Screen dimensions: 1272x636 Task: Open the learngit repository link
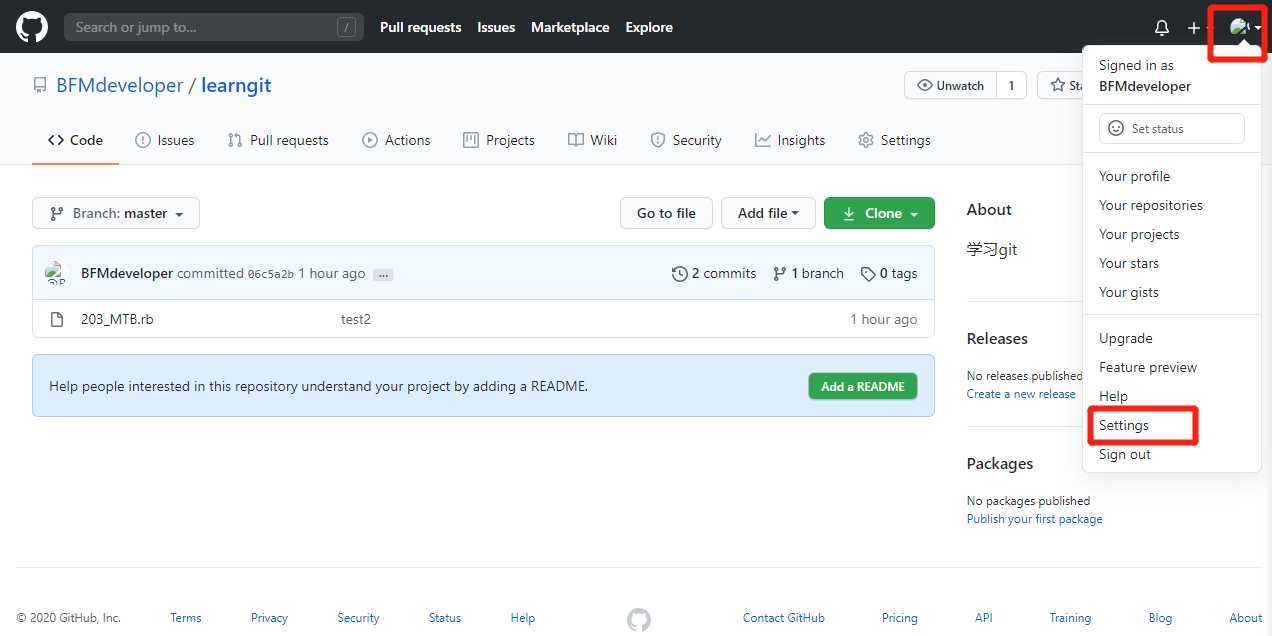[236, 85]
